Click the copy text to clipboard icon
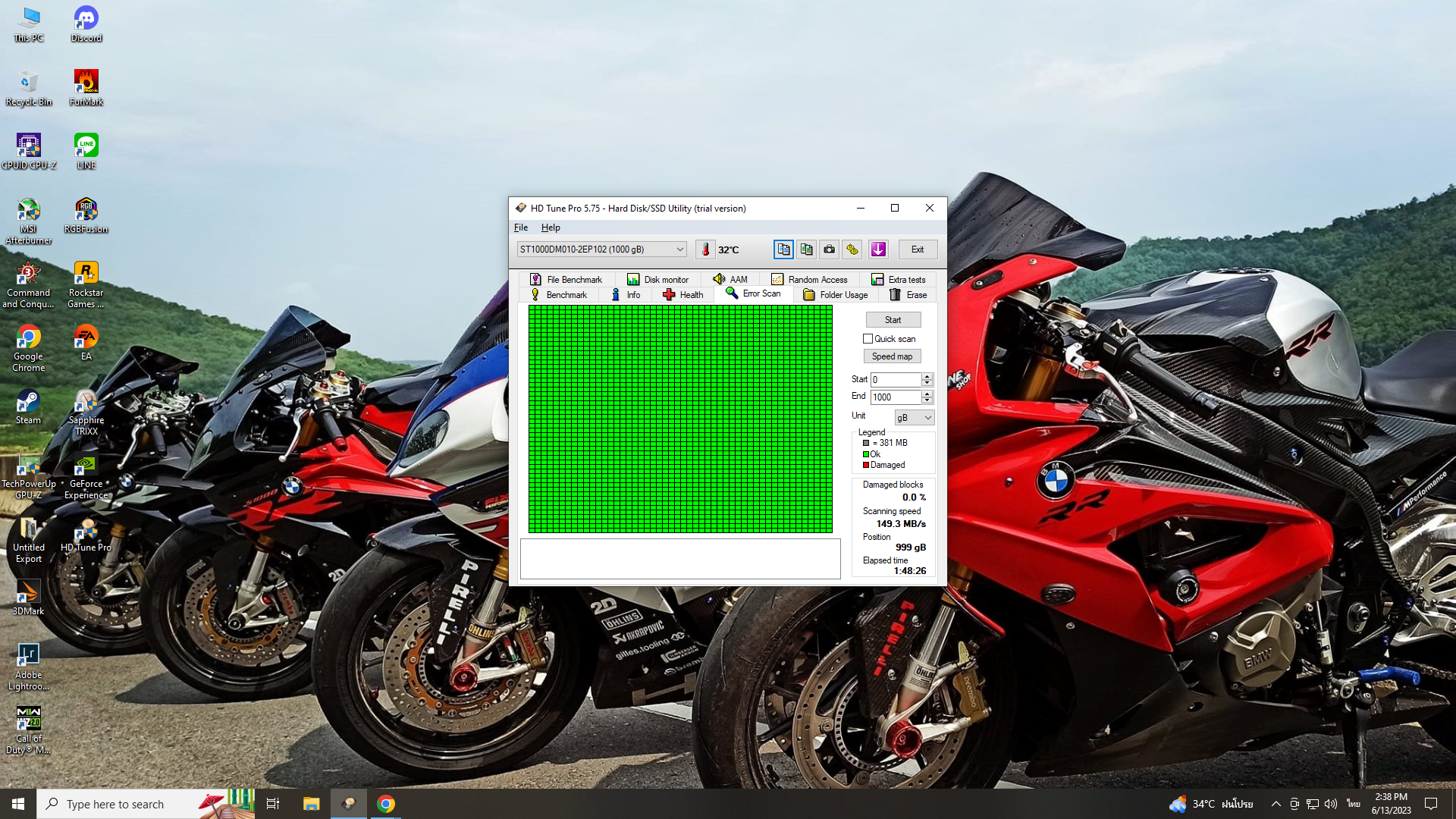 [x=783, y=249]
